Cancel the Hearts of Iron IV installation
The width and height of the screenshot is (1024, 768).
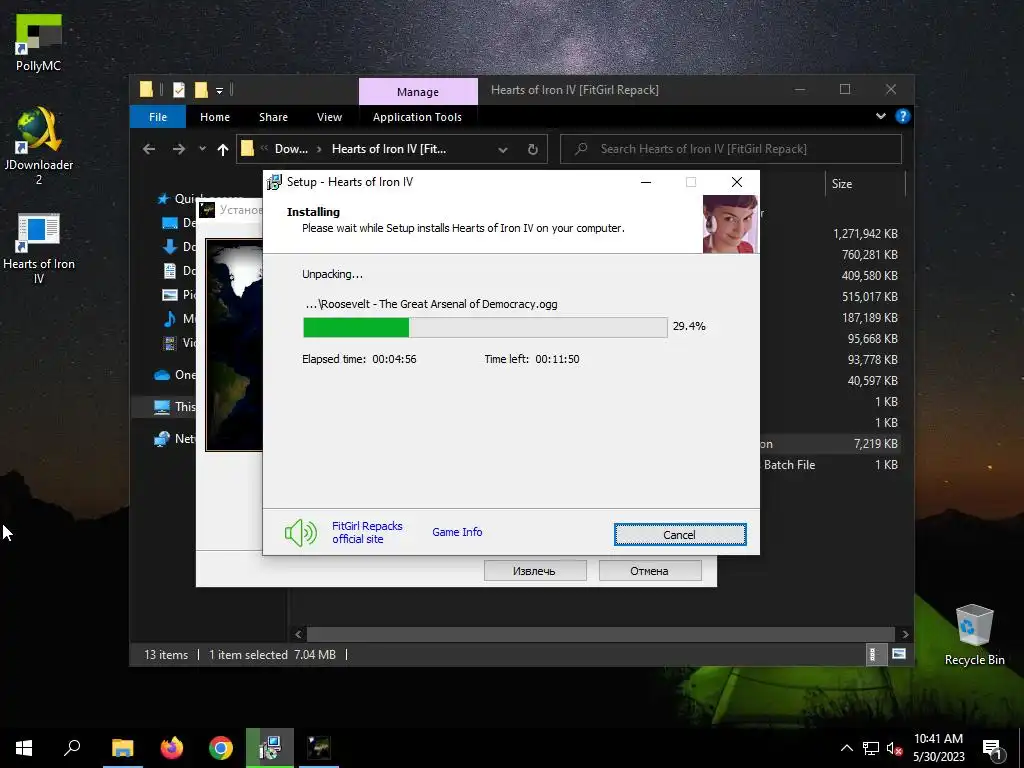[680, 534]
